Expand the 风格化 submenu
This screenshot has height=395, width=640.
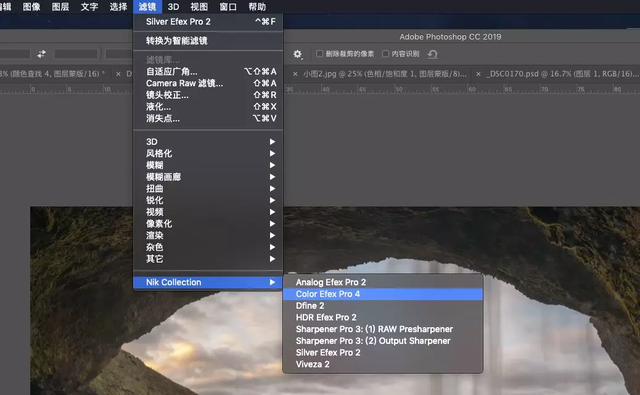[x=208, y=153]
